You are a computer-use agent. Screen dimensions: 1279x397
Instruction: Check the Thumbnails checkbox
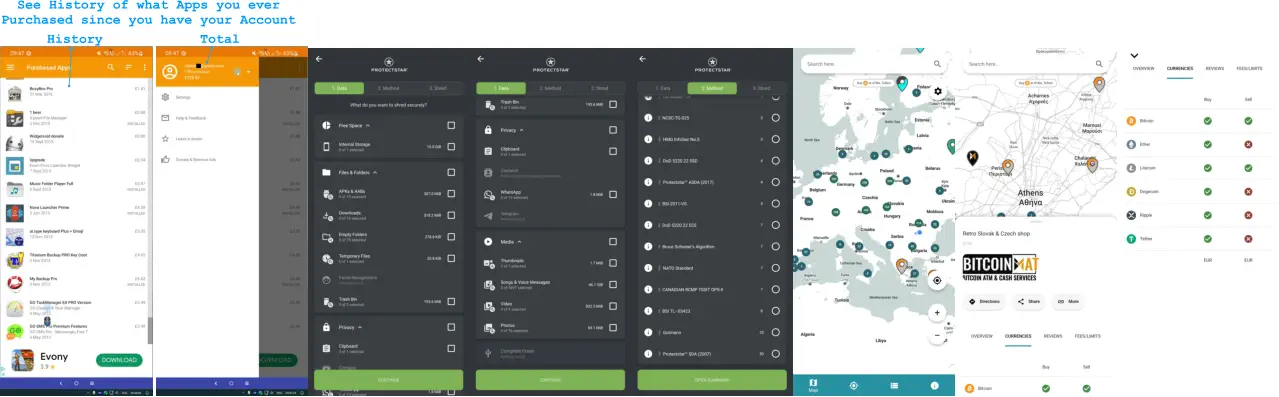613,263
